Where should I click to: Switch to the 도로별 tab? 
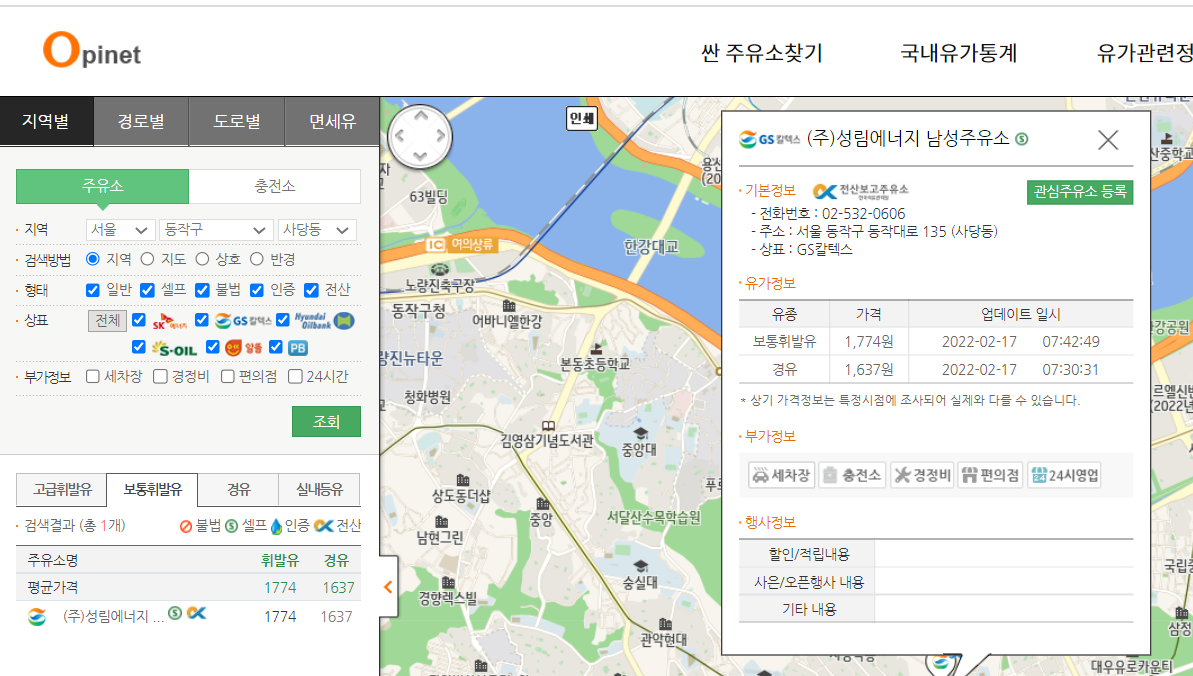[237, 121]
